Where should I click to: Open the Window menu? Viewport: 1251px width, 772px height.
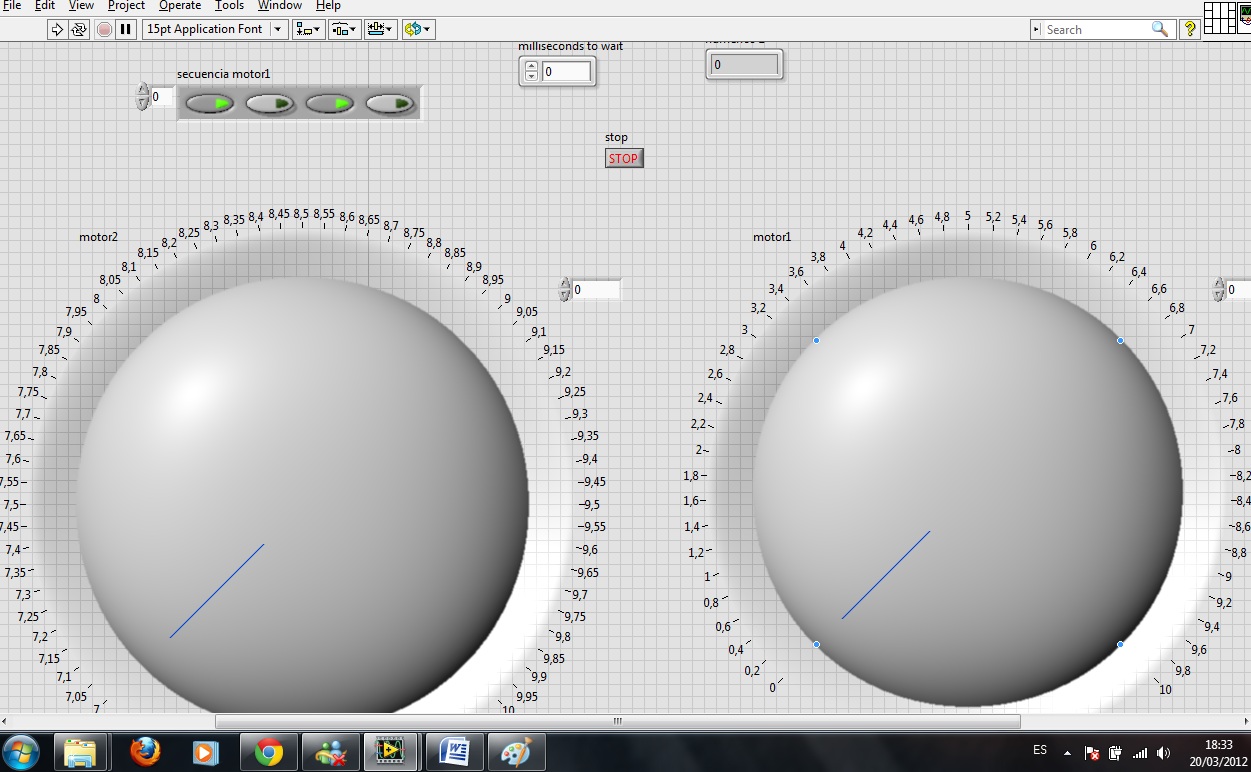[x=280, y=6]
